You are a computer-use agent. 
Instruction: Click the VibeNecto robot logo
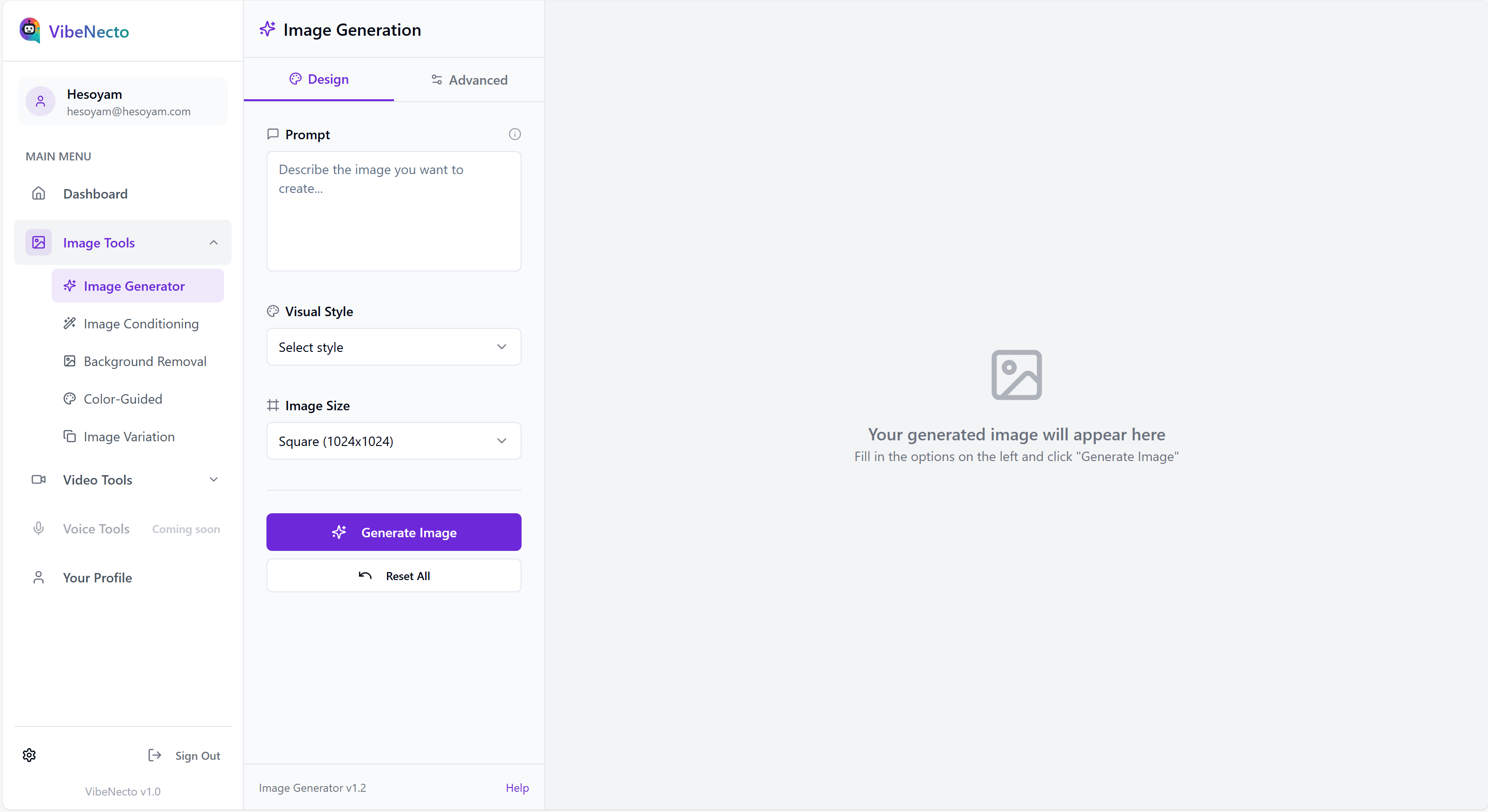pyautogui.click(x=30, y=30)
